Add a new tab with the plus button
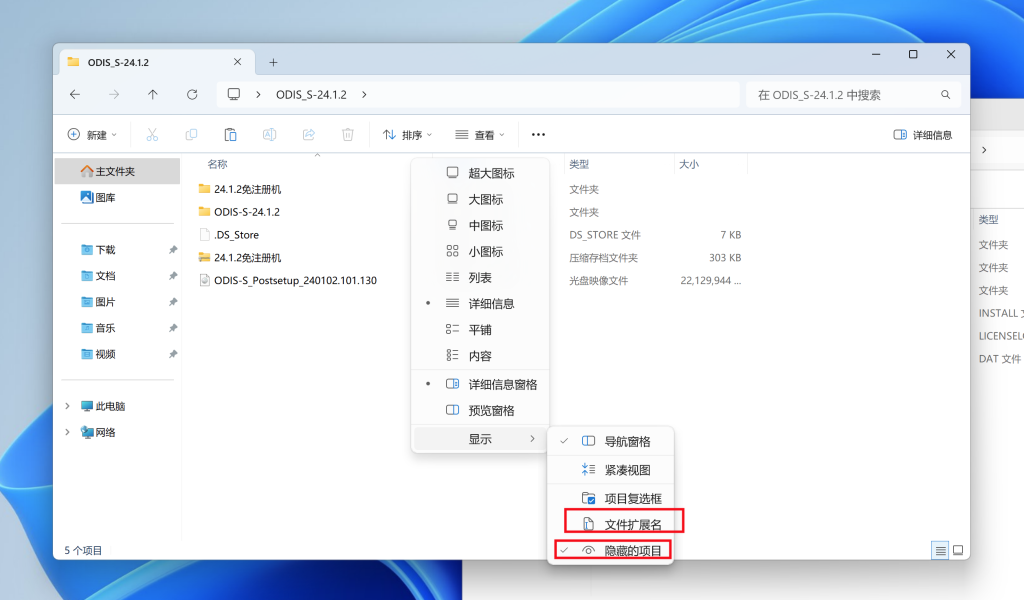Screen dimensions: 1024x600 (x=273, y=63)
